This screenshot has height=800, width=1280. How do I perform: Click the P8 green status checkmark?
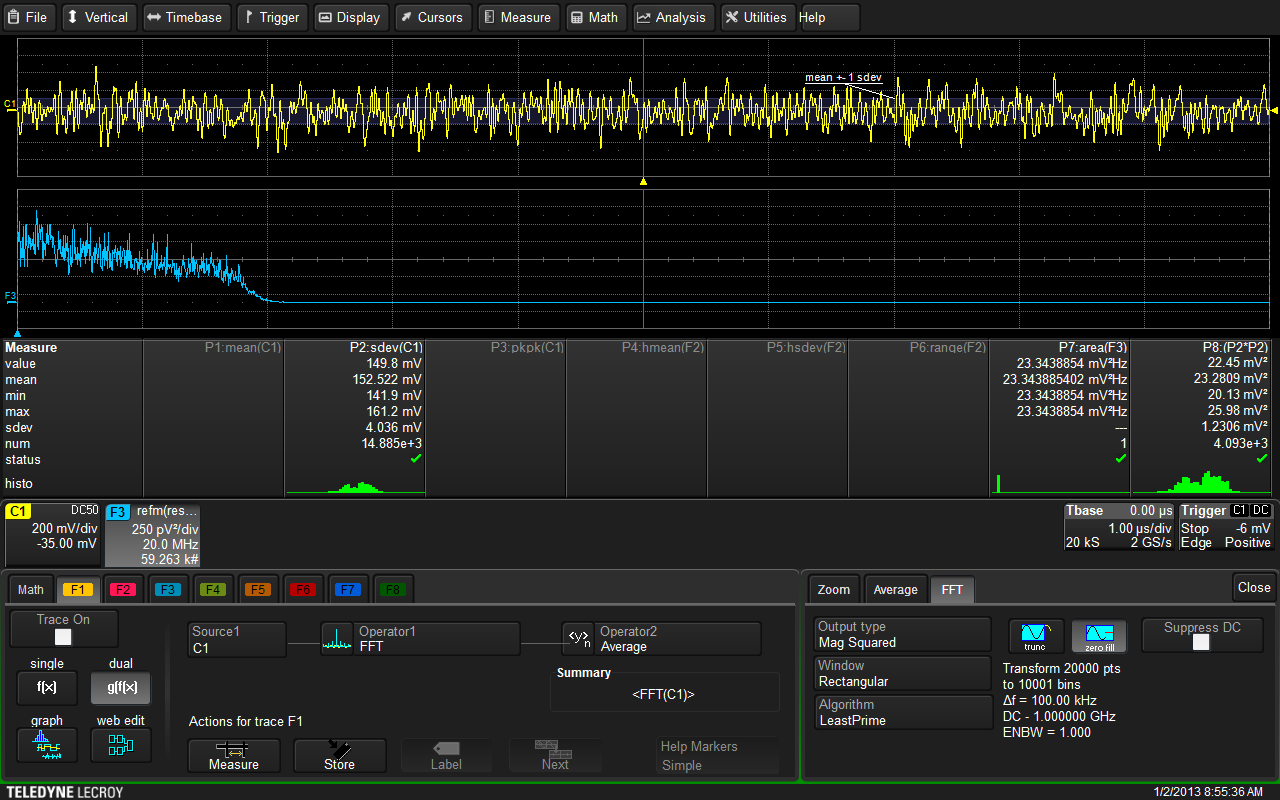coord(1263,459)
